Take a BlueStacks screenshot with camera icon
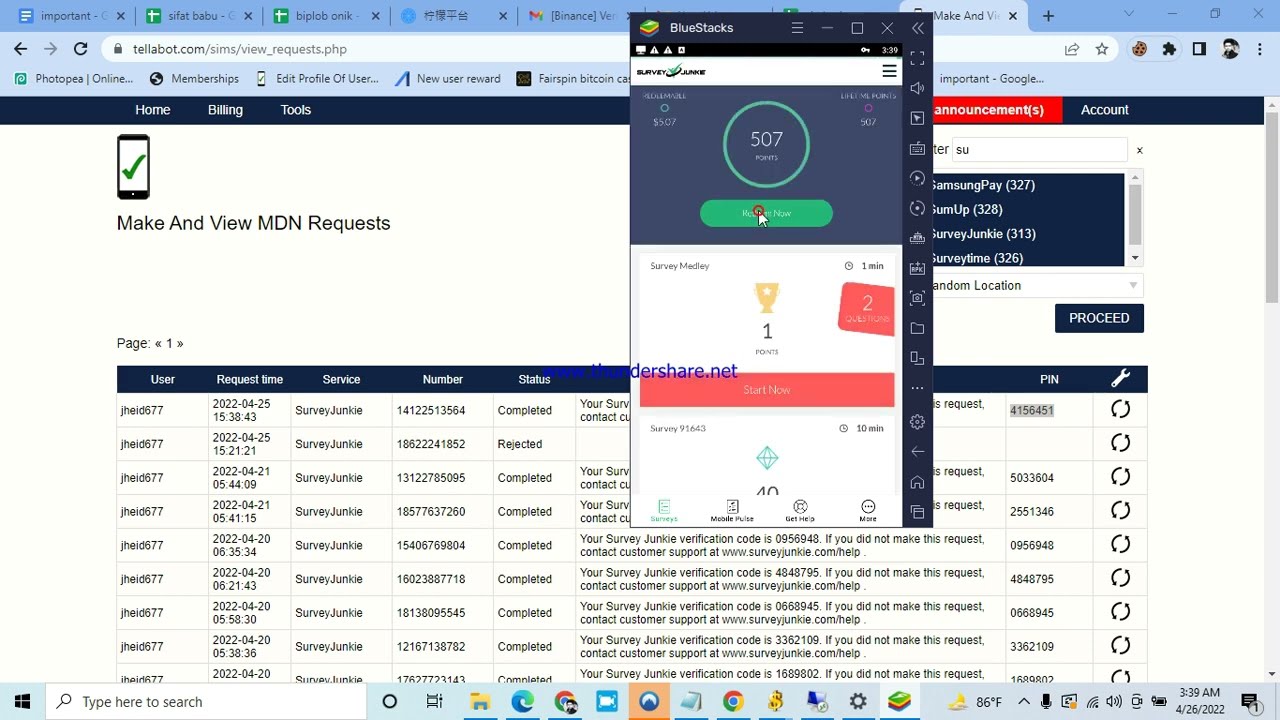 917,298
